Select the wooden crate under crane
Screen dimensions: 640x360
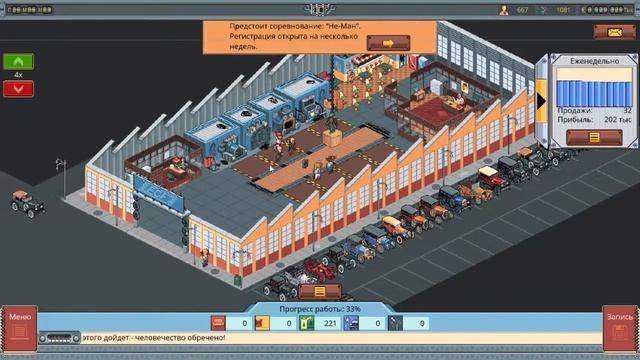point(333,138)
